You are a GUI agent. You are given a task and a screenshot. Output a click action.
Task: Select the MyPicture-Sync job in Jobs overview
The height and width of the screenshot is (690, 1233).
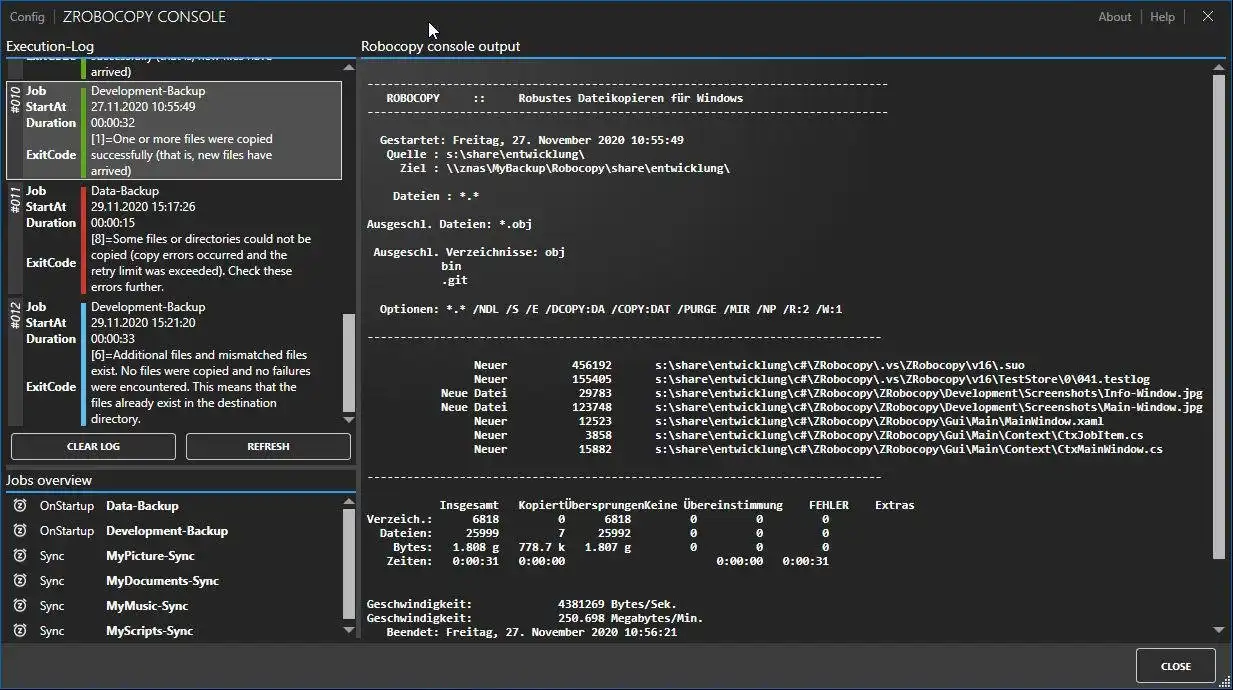pyautogui.click(x=150, y=555)
